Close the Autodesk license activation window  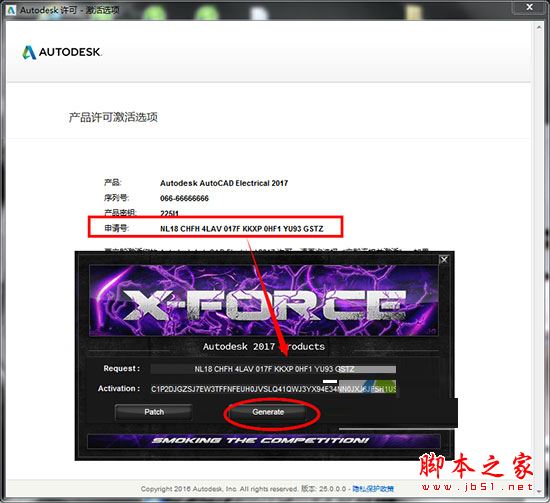(x=530, y=7)
